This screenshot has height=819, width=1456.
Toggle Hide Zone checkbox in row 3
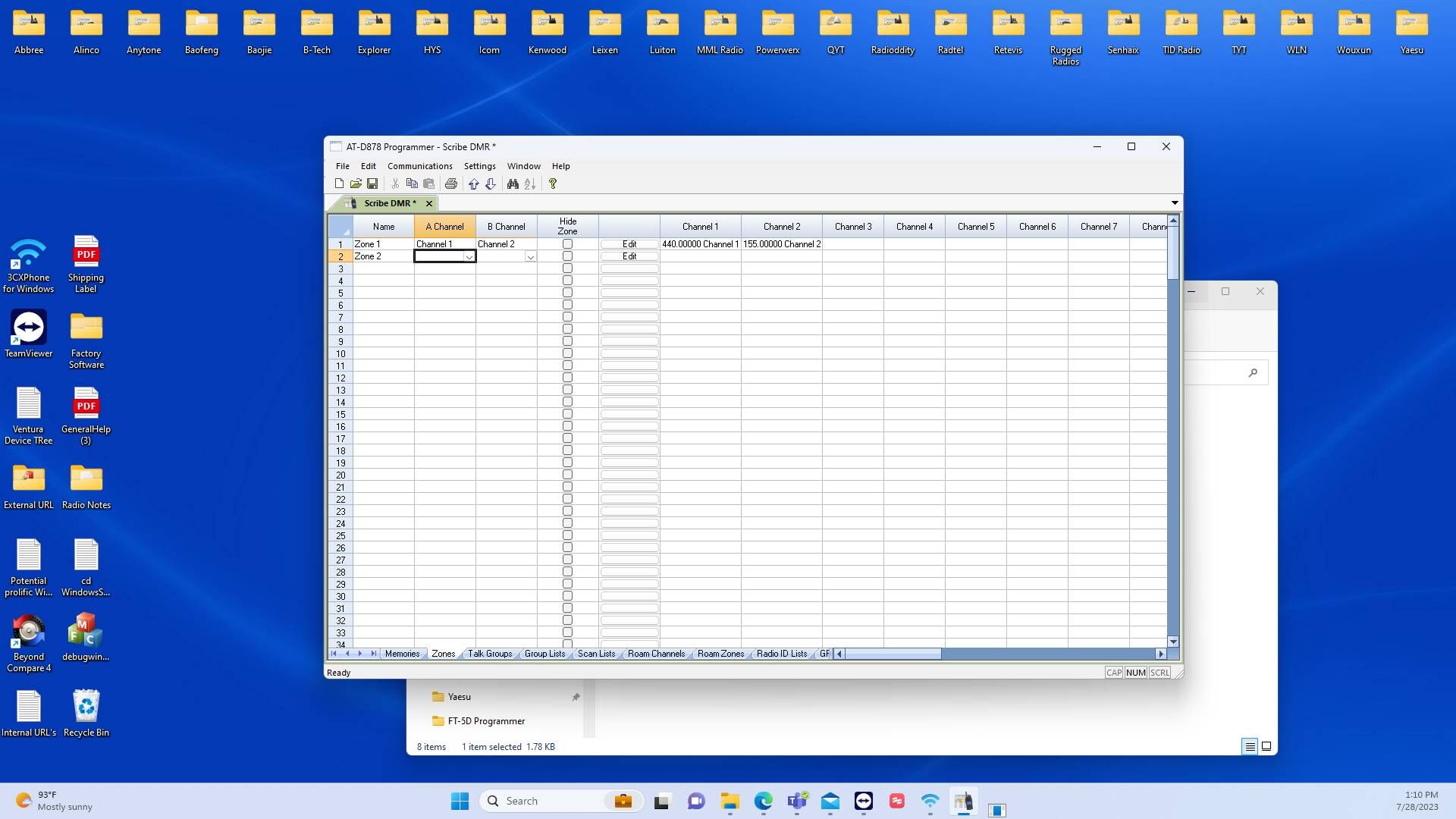(x=567, y=268)
